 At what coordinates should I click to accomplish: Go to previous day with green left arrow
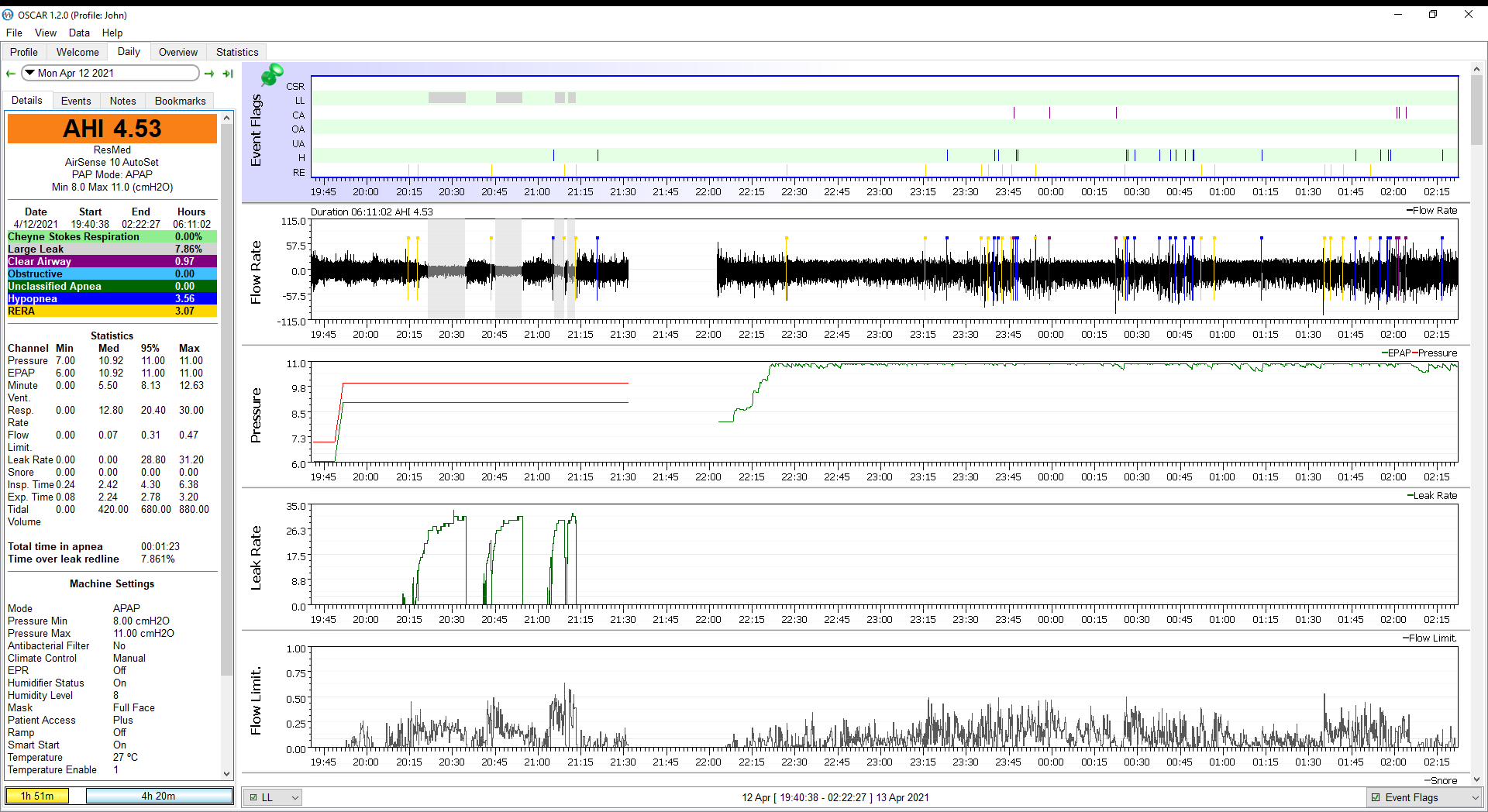tap(11, 74)
